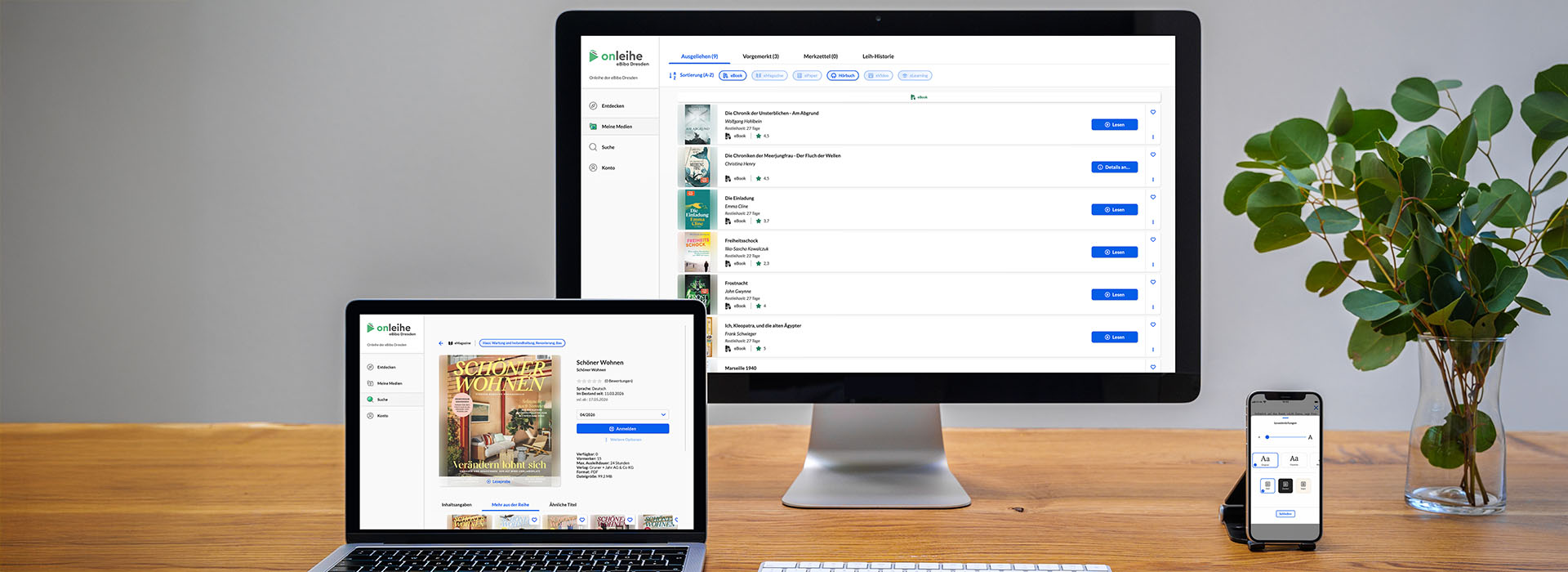1568x572 pixels.
Task: Click the category chip Haus: Wartung und Instandhaltung
Action: click(x=523, y=343)
